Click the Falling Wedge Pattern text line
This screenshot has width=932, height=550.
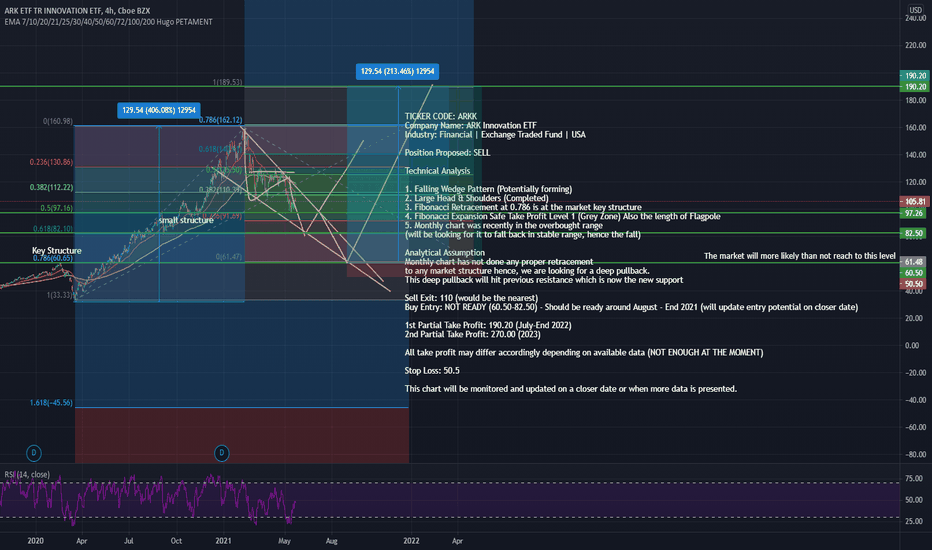489,189
